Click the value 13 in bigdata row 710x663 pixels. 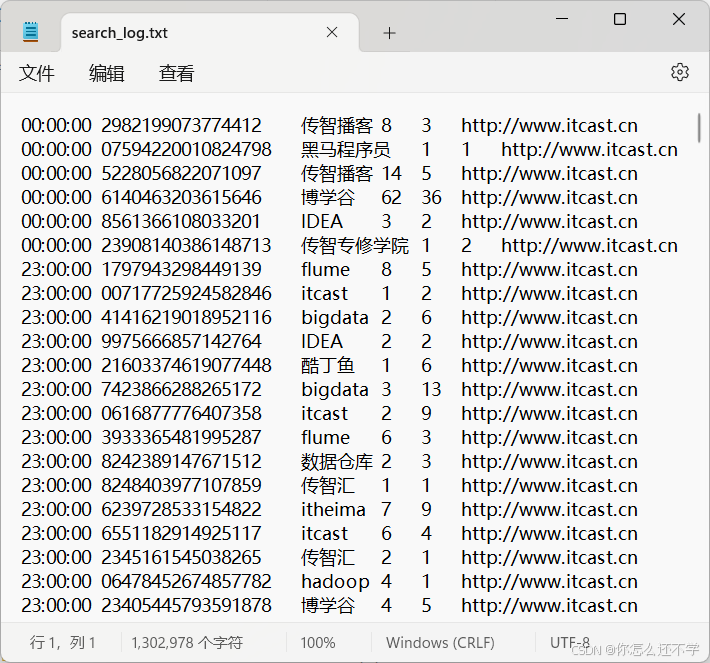click(x=431, y=389)
